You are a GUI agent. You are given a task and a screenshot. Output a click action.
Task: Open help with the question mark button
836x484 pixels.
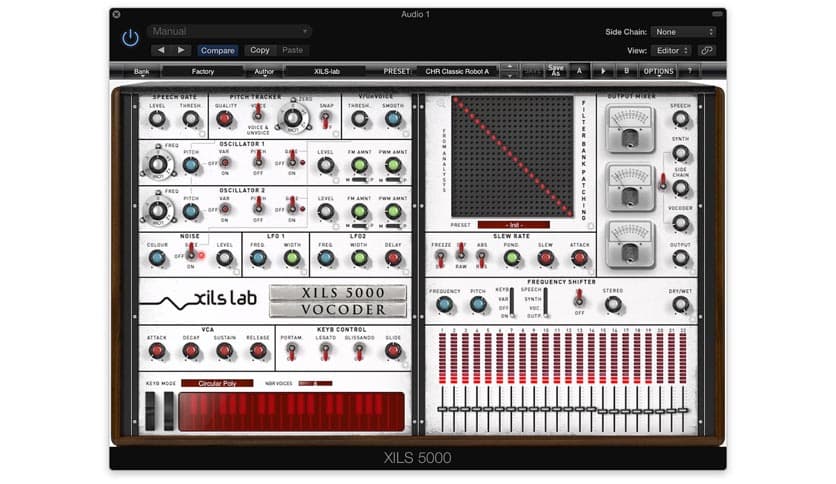click(689, 71)
